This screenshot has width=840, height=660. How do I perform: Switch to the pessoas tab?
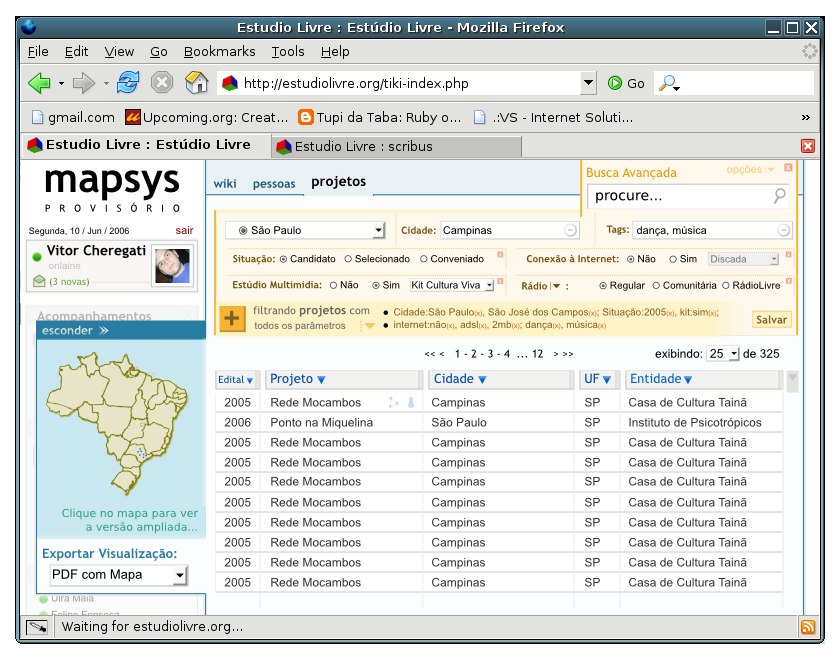click(274, 184)
